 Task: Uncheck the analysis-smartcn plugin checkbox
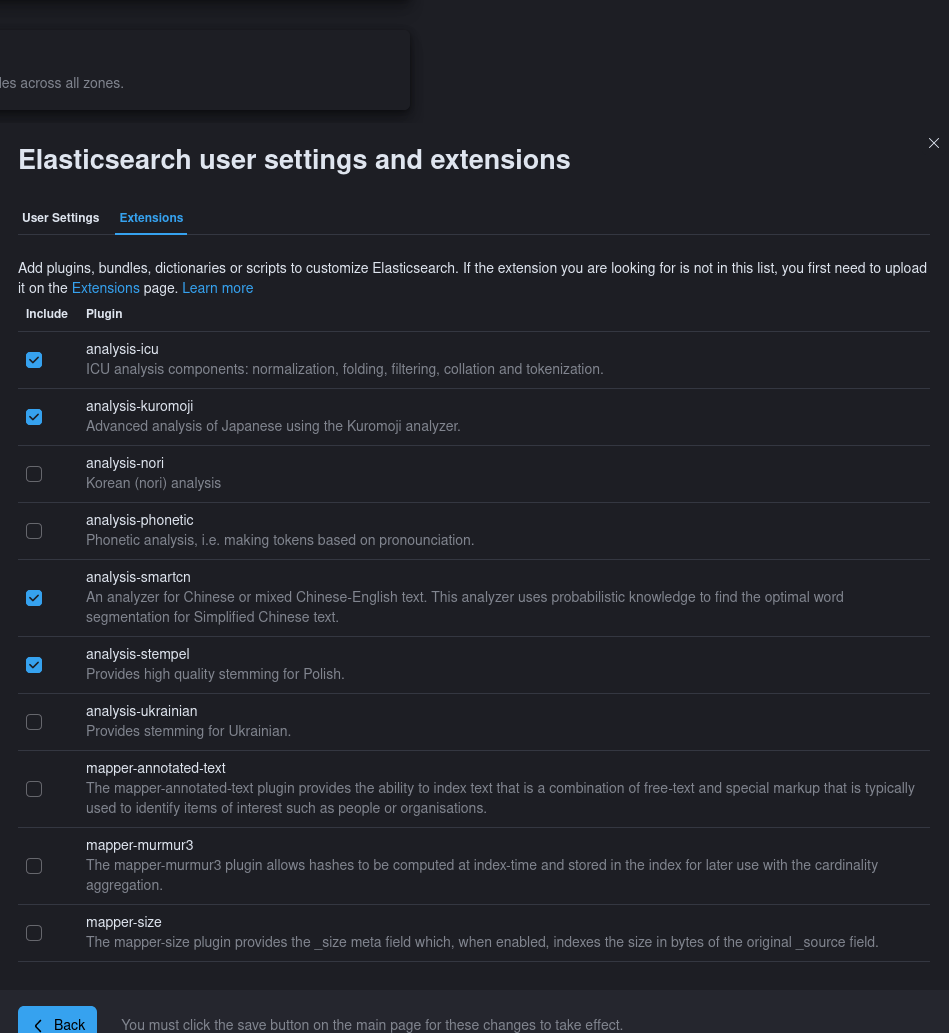(34, 598)
